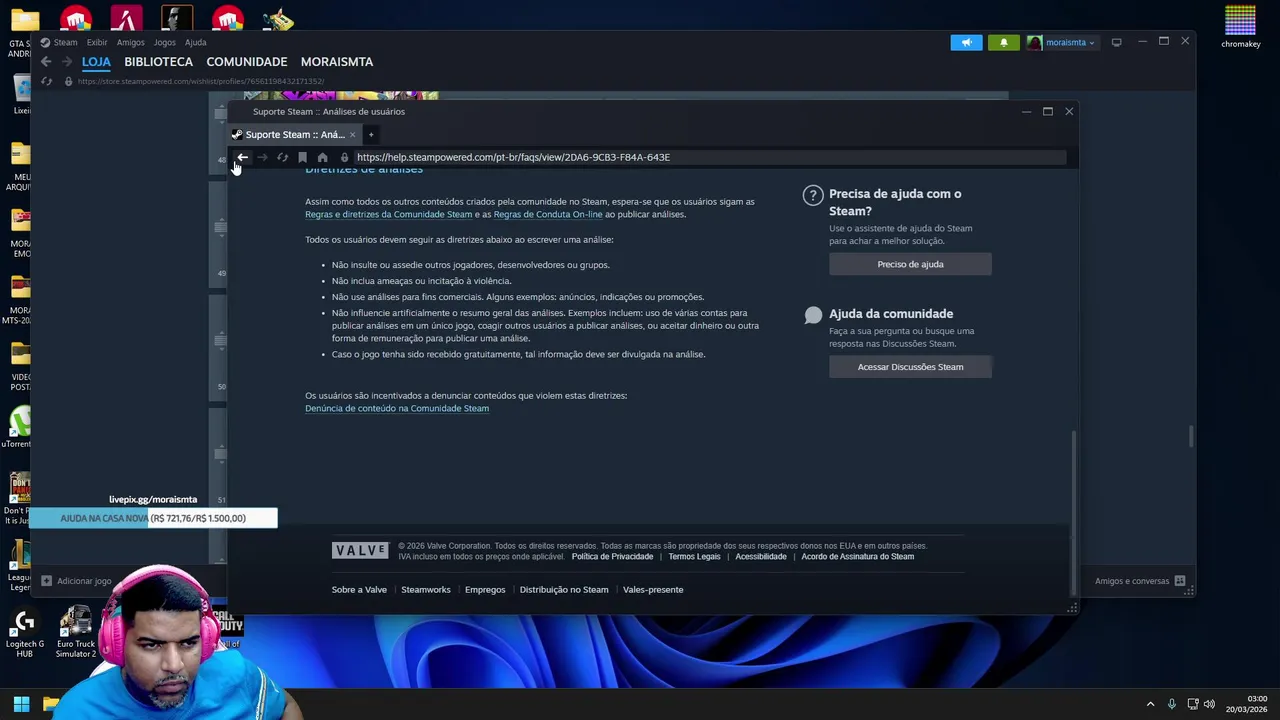Refresh the Steam store page
This screenshot has height=720, width=1280.
click(x=46, y=81)
